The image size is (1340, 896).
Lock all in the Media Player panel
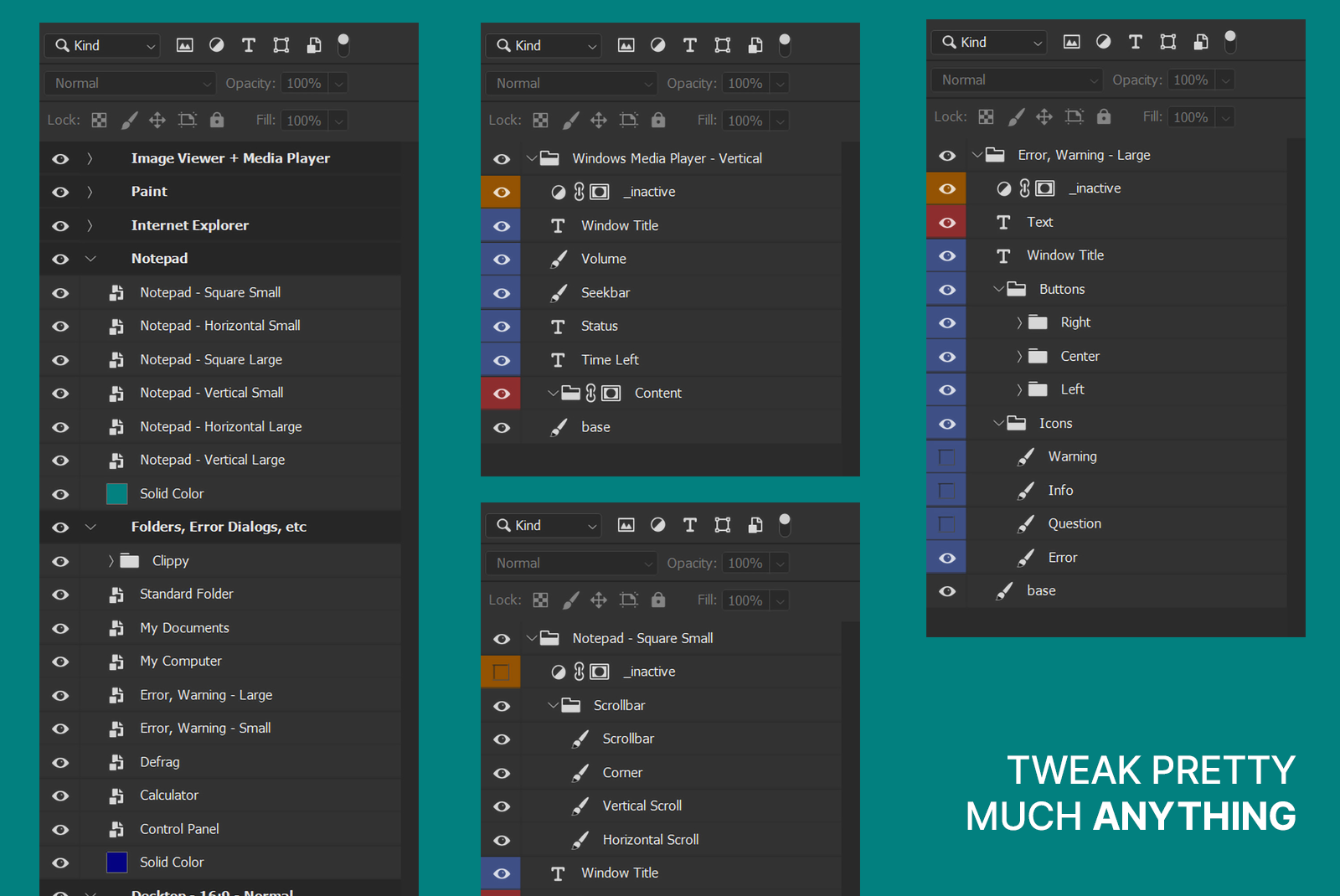click(658, 120)
